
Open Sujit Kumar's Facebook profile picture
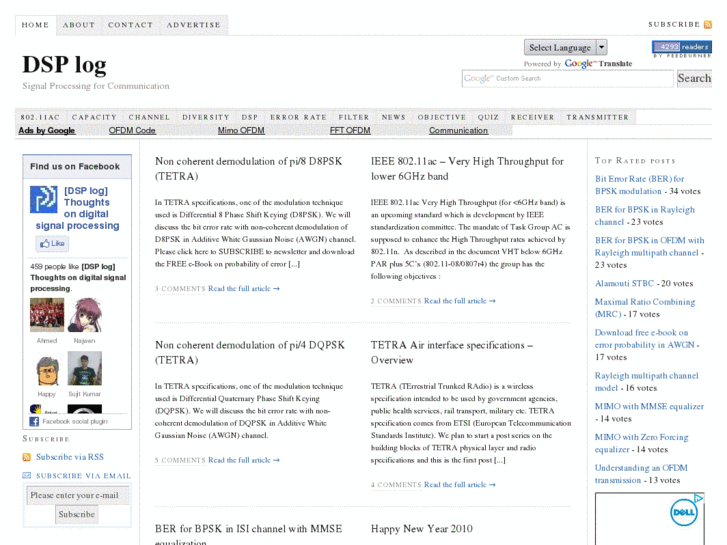(84, 368)
